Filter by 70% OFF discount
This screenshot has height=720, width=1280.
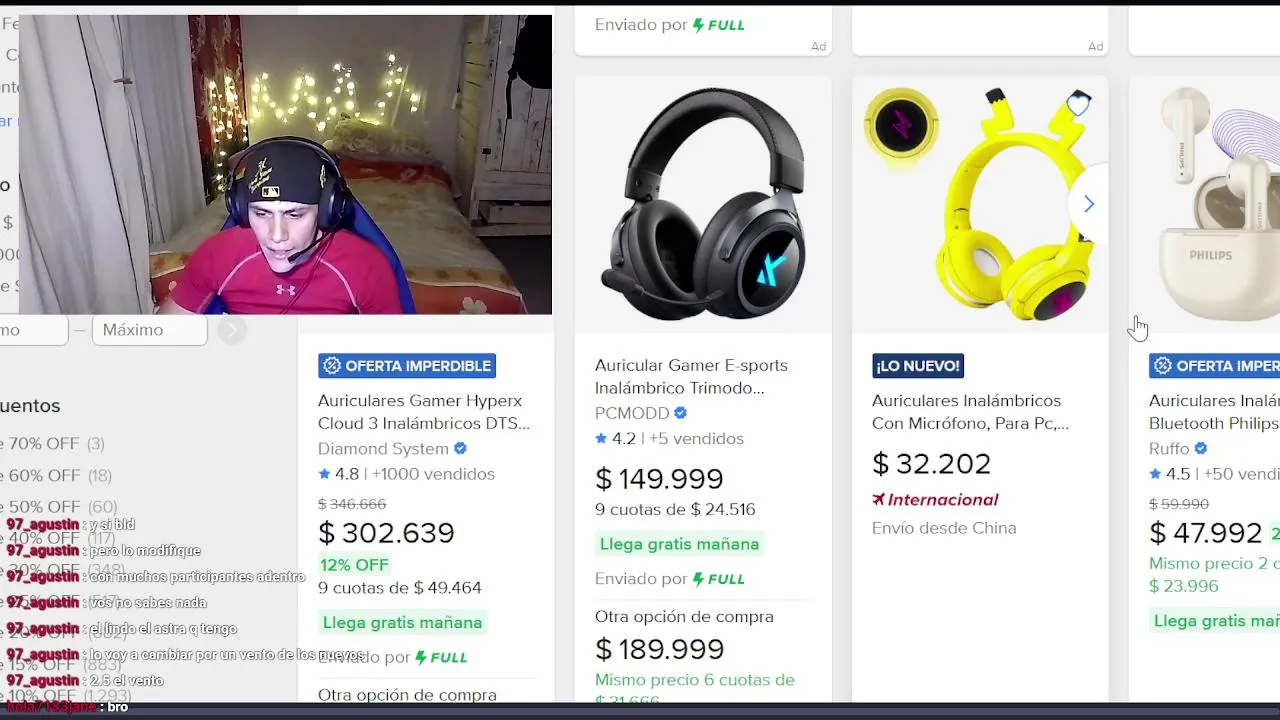(52, 444)
